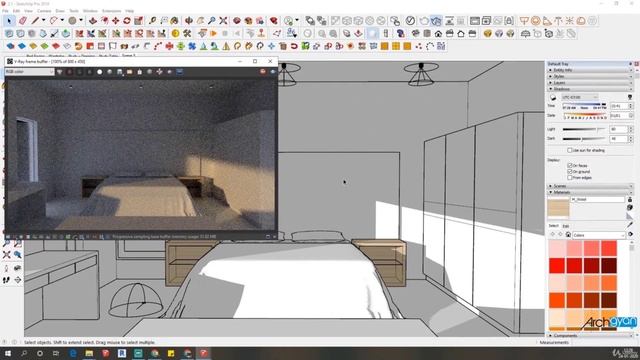Open the Help menu
This screenshot has width=640, height=360.
point(129,11)
